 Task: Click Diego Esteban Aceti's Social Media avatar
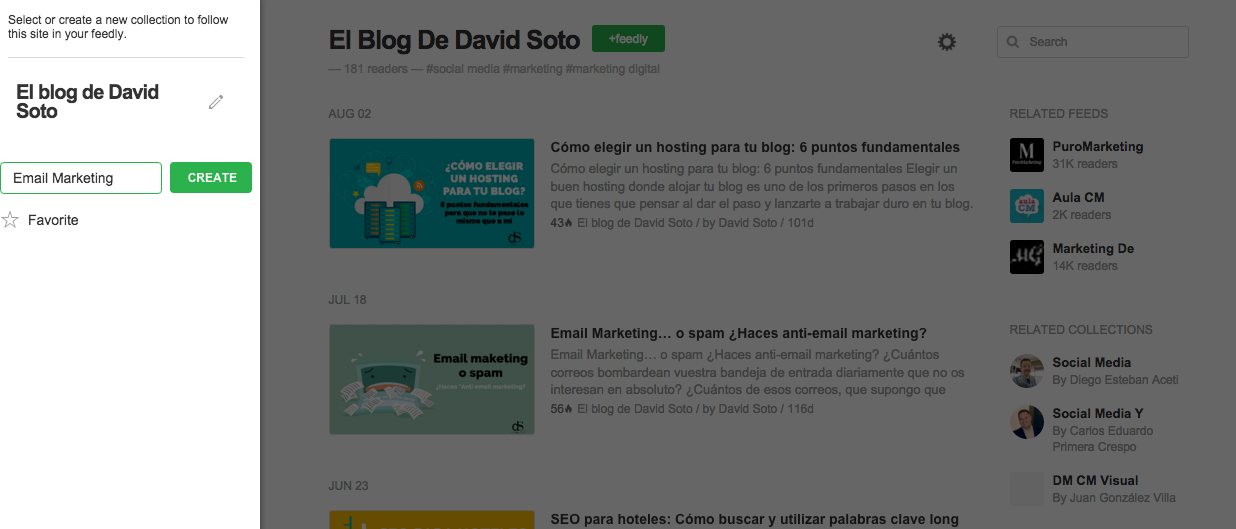coord(1027,371)
